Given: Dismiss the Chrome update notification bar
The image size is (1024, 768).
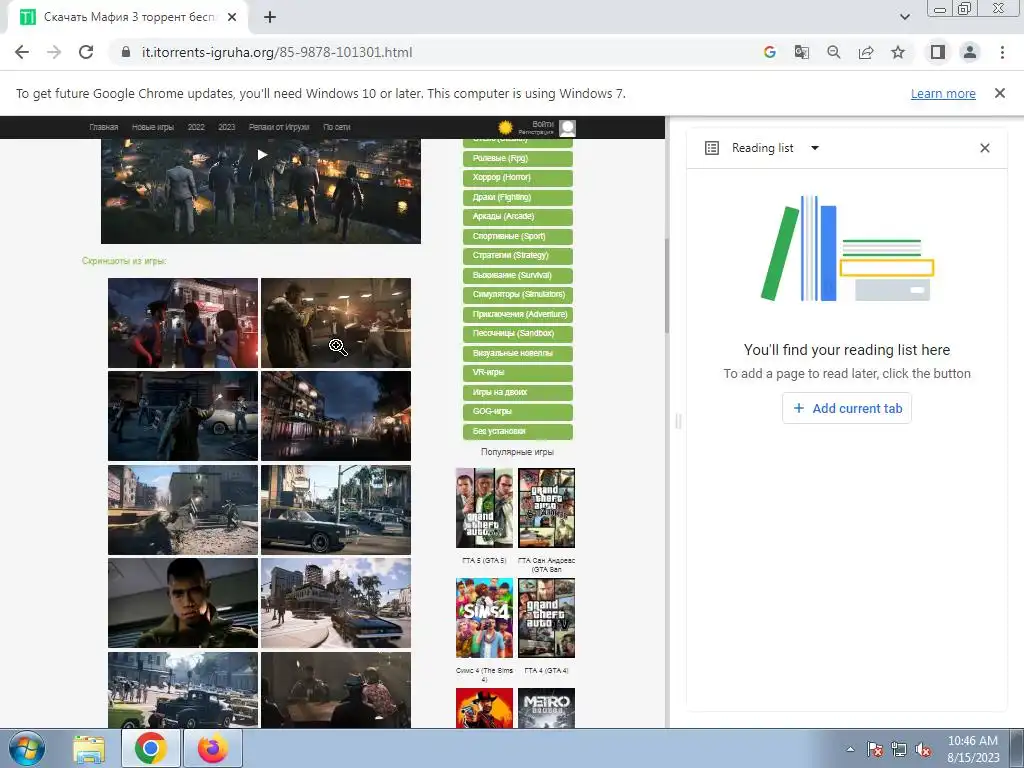Looking at the screenshot, I should tap(1000, 93).
